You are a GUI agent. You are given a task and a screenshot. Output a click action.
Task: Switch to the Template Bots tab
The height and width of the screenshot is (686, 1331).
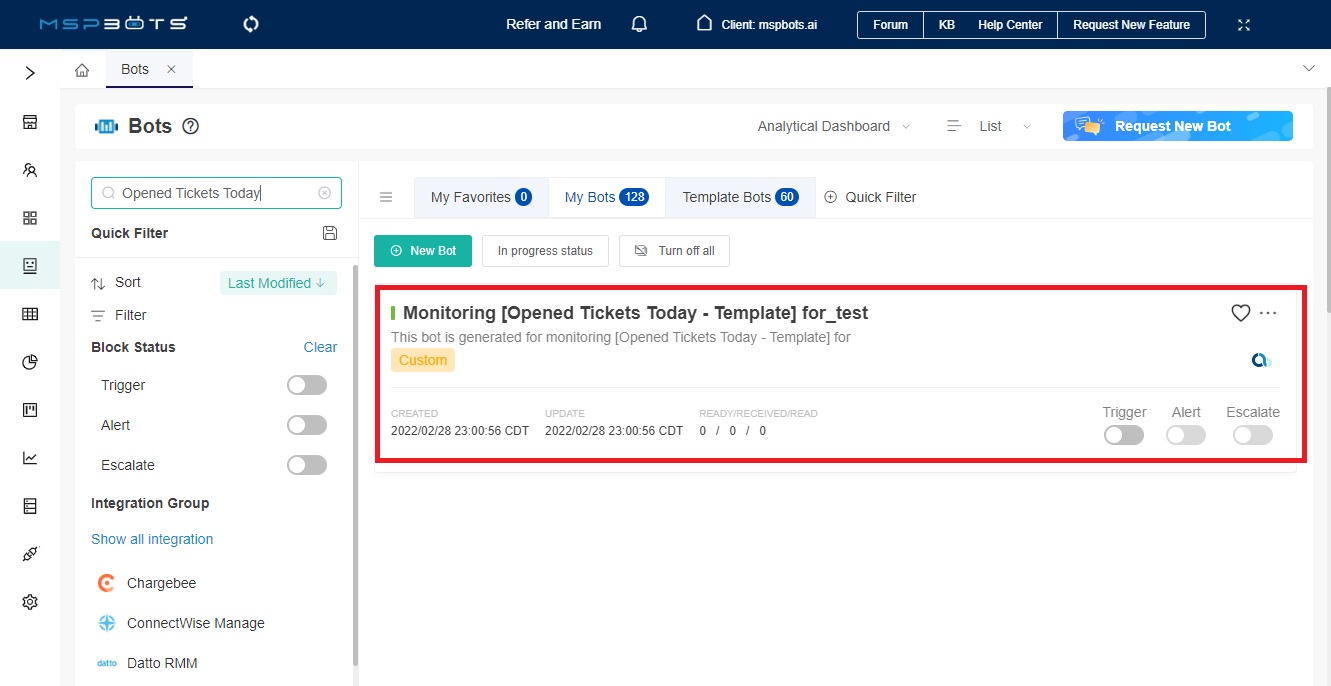tap(740, 197)
